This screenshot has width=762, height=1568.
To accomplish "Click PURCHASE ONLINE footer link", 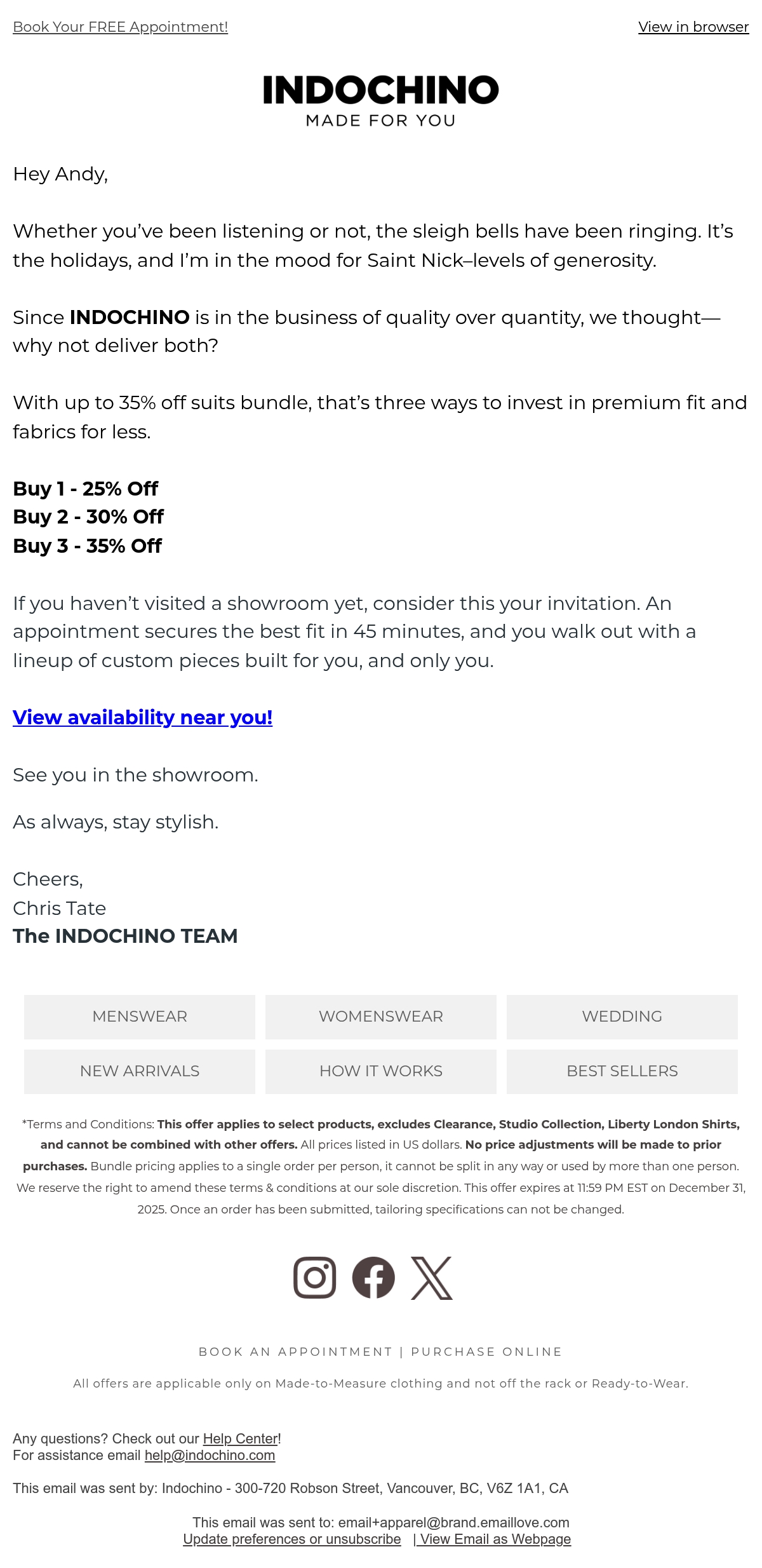I will [487, 1351].
